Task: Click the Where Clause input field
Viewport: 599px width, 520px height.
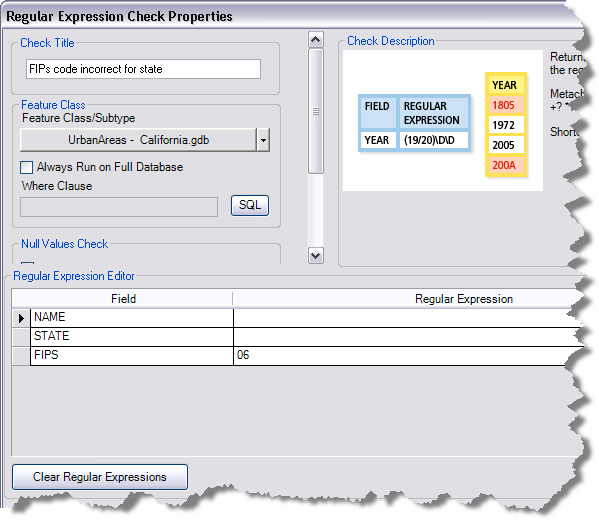Action: [119, 207]
